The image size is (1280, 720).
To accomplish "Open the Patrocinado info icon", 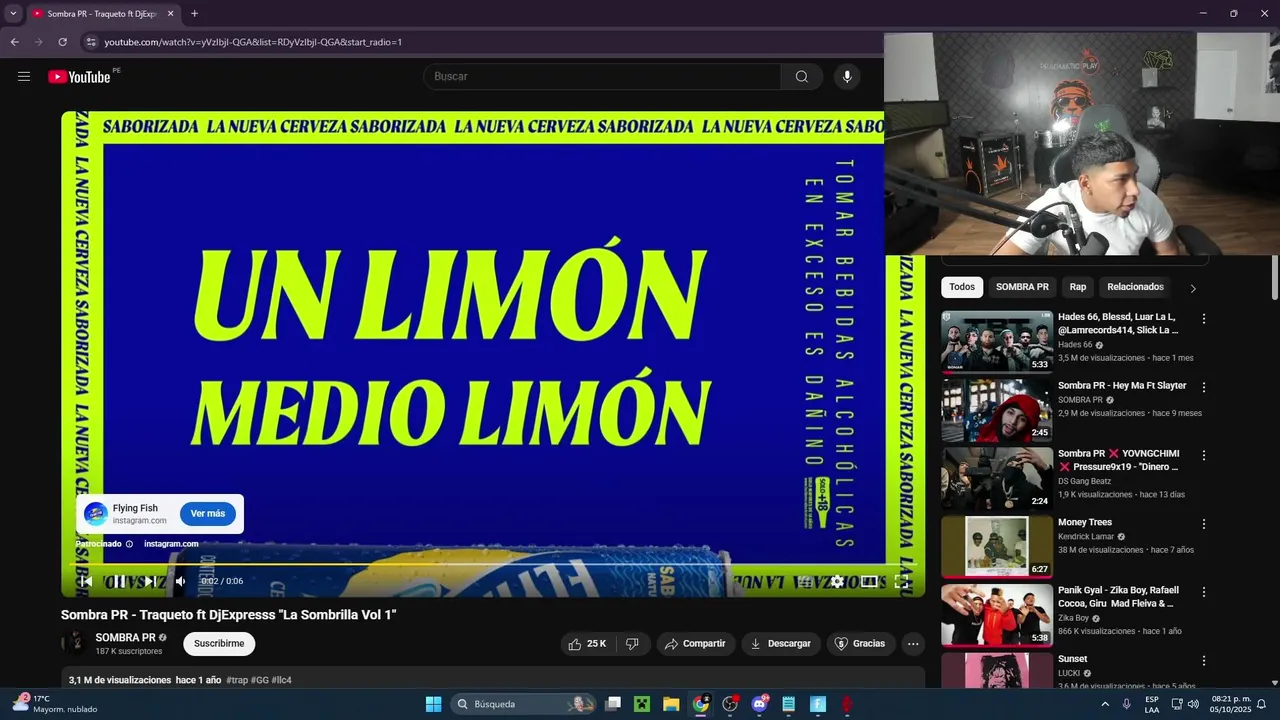I will pyautogui.click(x=129, y=544).
